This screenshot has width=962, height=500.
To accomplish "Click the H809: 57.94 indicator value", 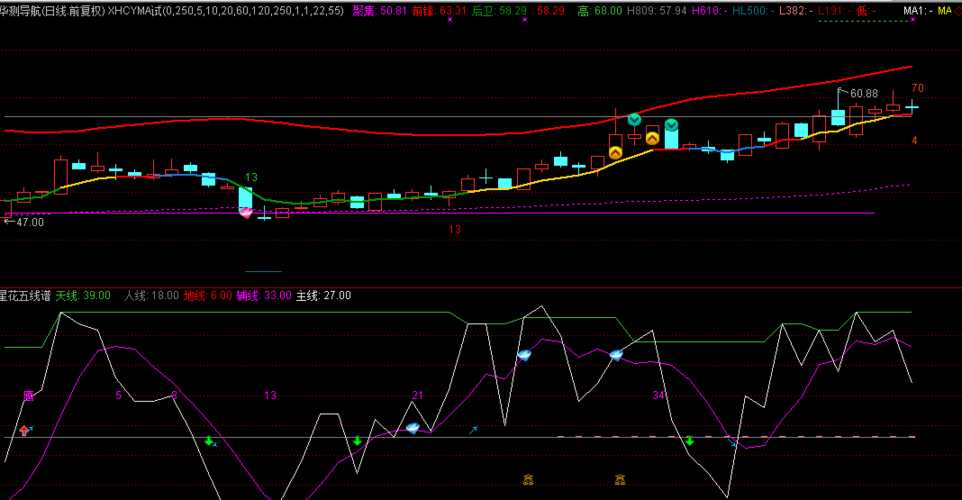I will (656, 10).
